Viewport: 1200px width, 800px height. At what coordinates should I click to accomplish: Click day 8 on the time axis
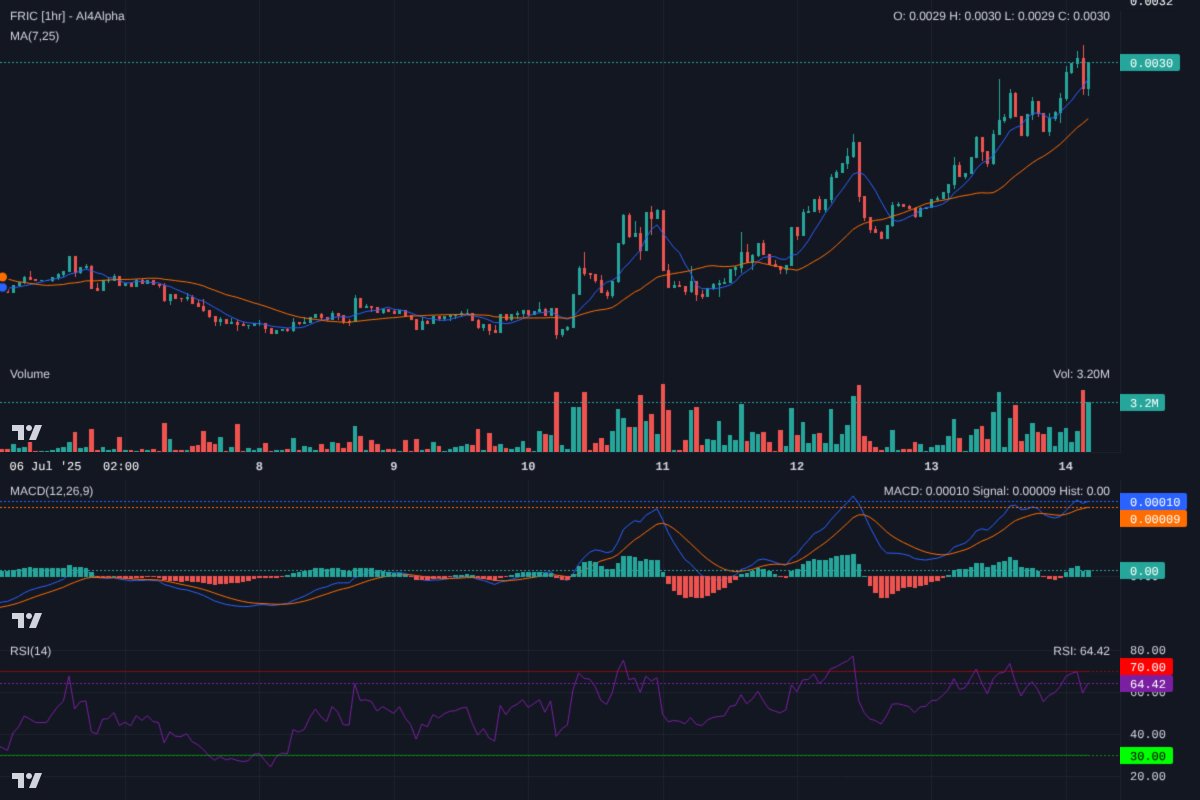tap(259, 466)
